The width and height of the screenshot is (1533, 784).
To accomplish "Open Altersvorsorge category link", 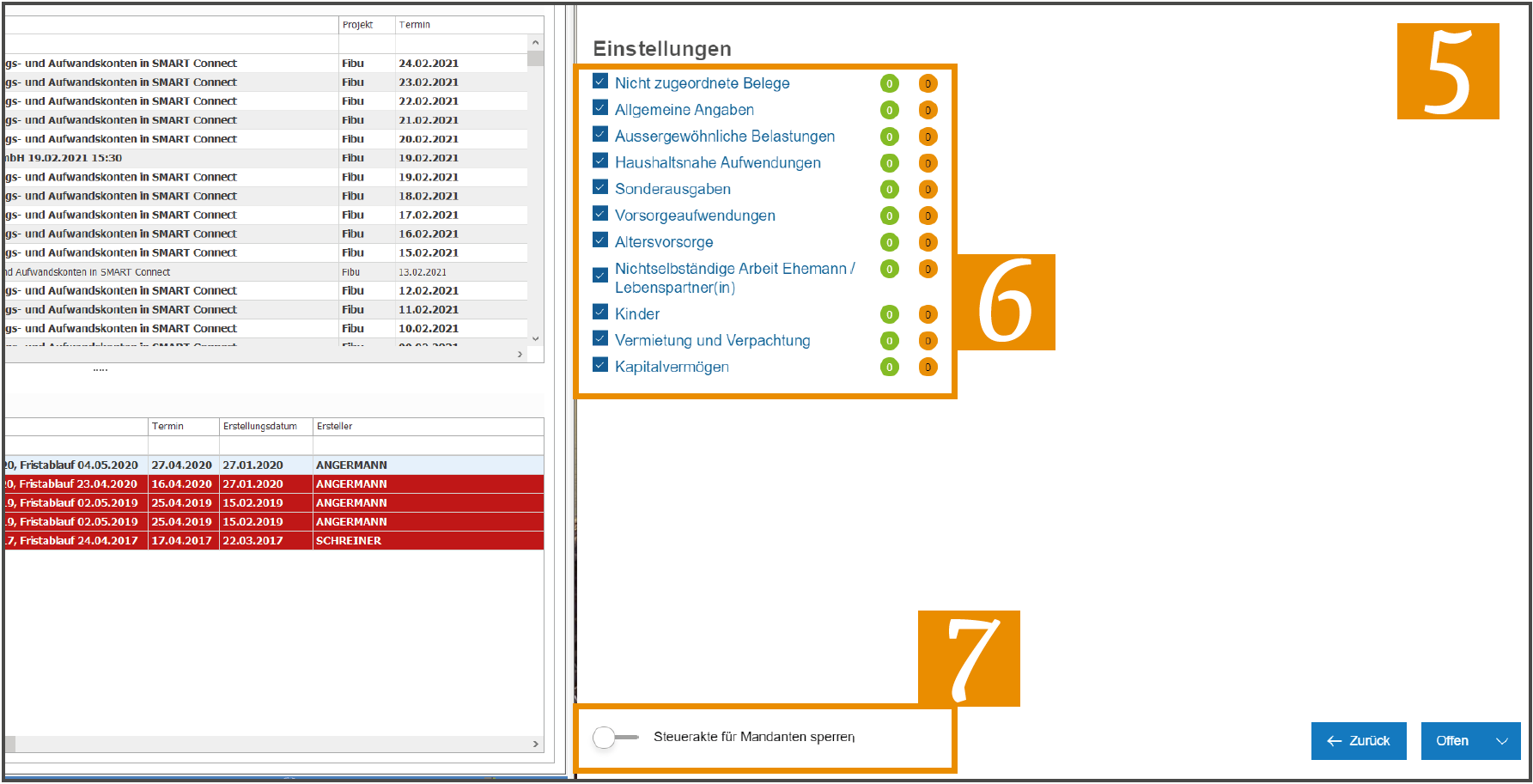I will pyautogui.click(x=664, y=242).
